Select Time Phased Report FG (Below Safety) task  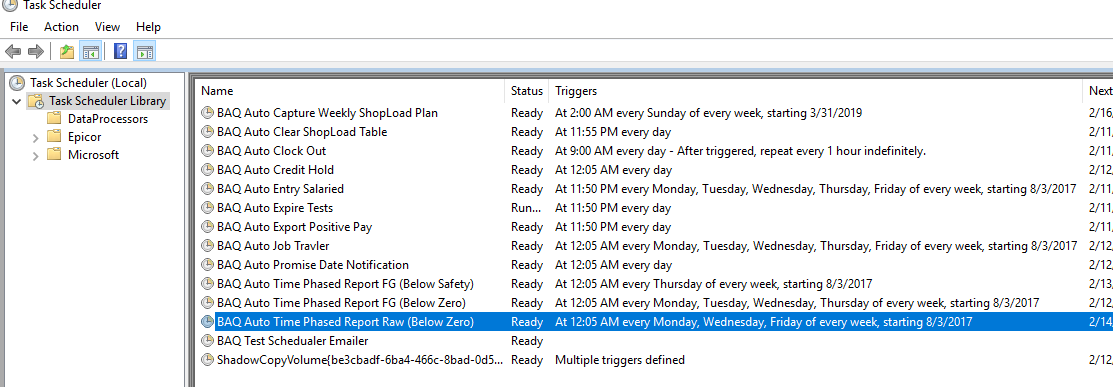[x=345, y=284]
